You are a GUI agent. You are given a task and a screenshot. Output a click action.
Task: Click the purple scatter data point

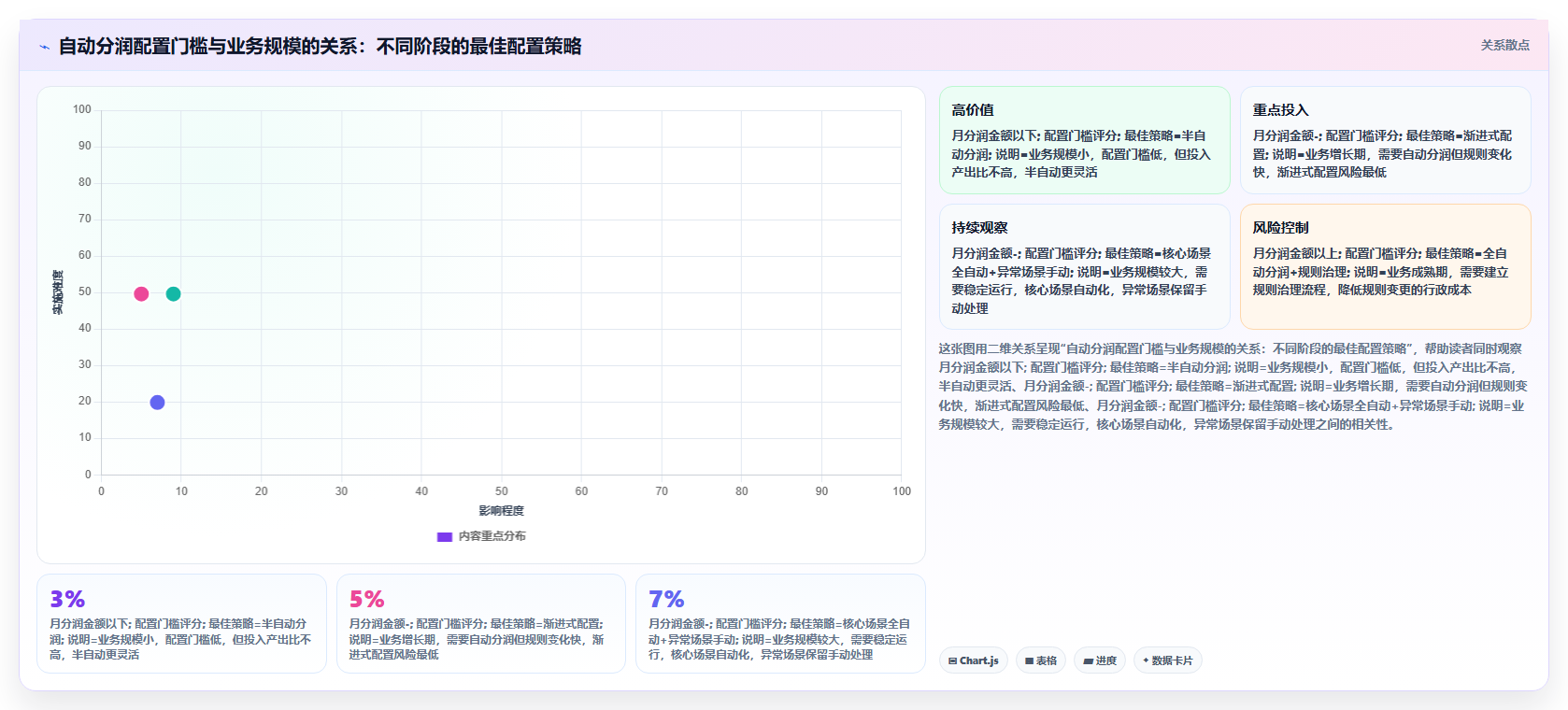pos(157,403)
